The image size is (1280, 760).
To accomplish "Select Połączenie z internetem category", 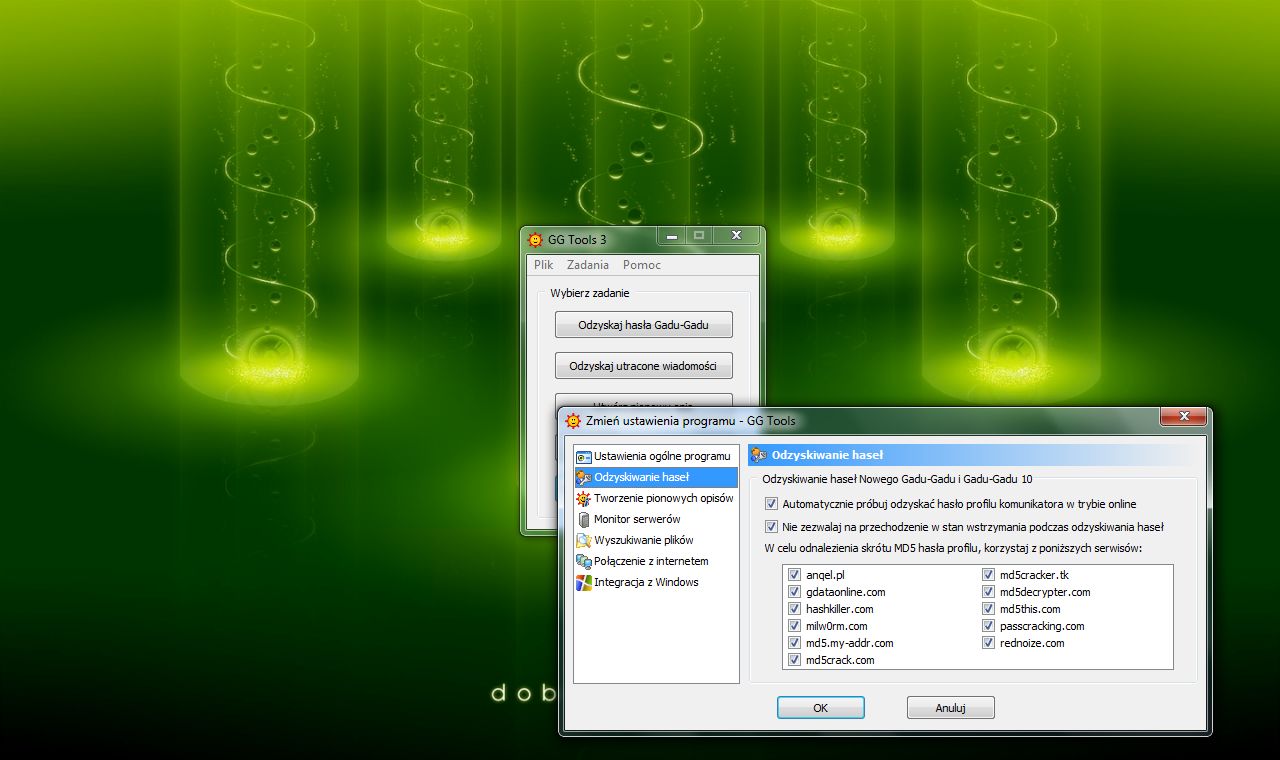I will [x=656, y=561].
